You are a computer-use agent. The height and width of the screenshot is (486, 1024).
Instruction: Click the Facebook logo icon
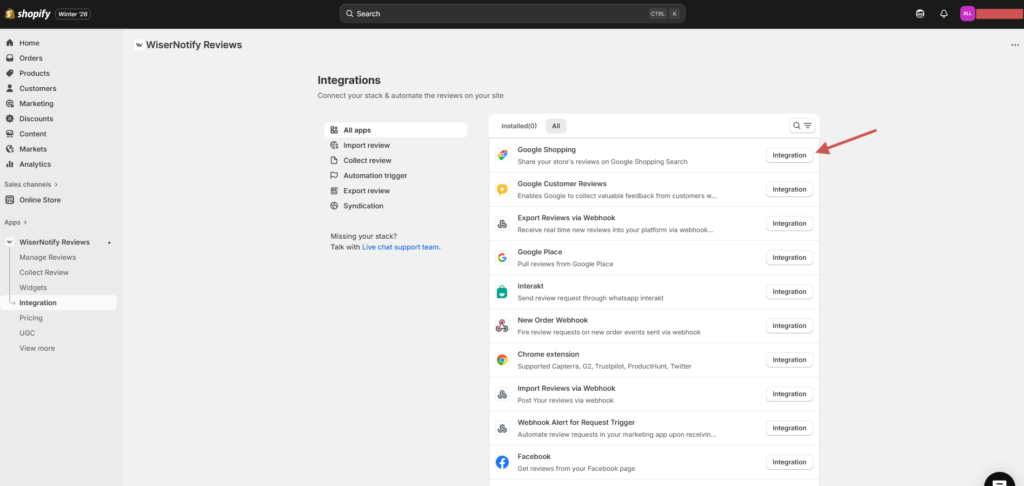click(x=502, y=462)
